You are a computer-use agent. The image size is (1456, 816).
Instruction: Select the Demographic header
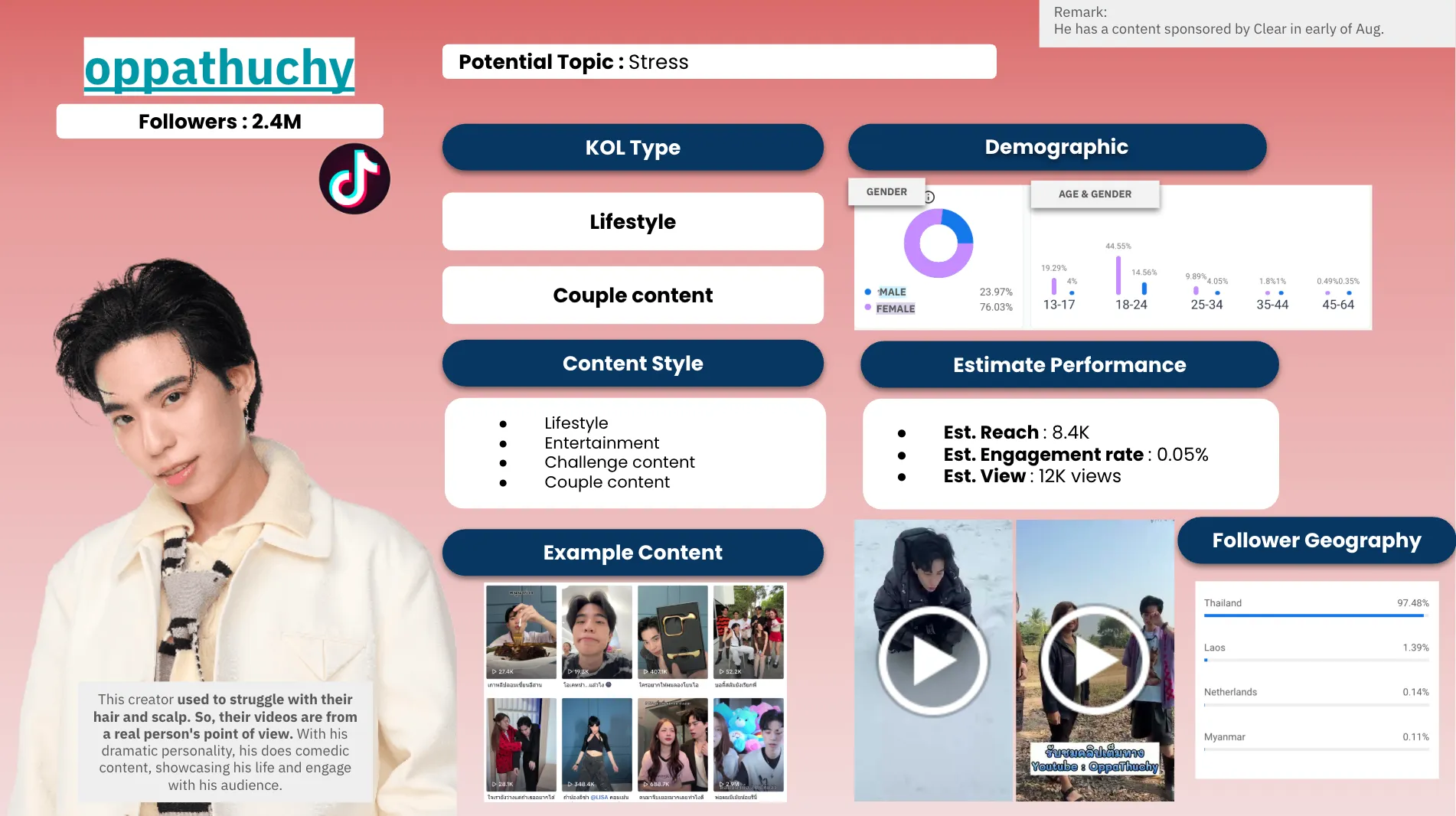click(x=1056, y=147)
